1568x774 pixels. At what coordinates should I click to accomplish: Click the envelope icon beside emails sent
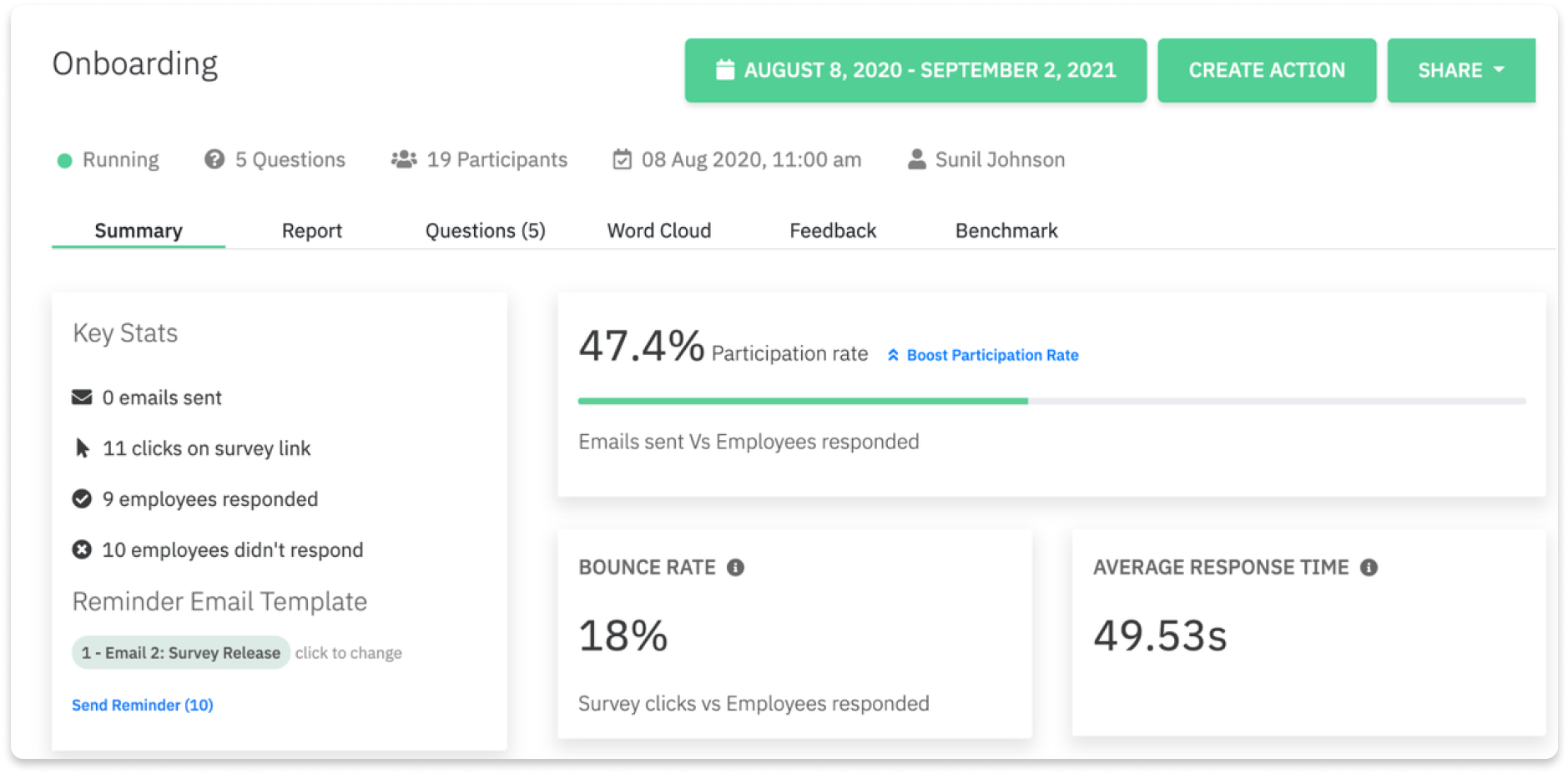point(82,397)
